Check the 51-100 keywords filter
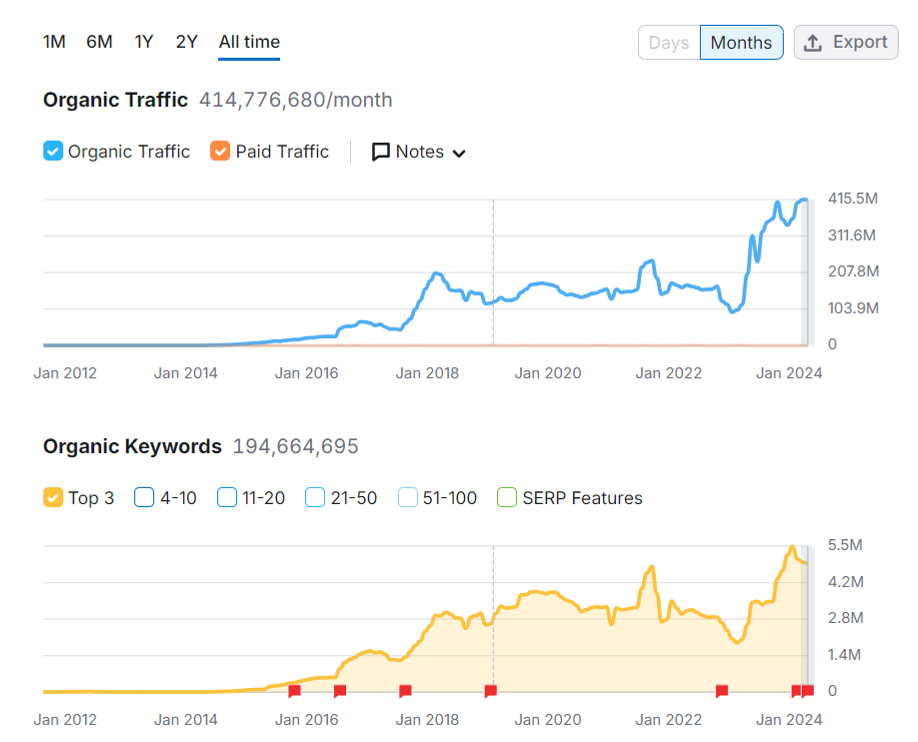The height and width of the screenshot is (742, 918). coord(407,498)
